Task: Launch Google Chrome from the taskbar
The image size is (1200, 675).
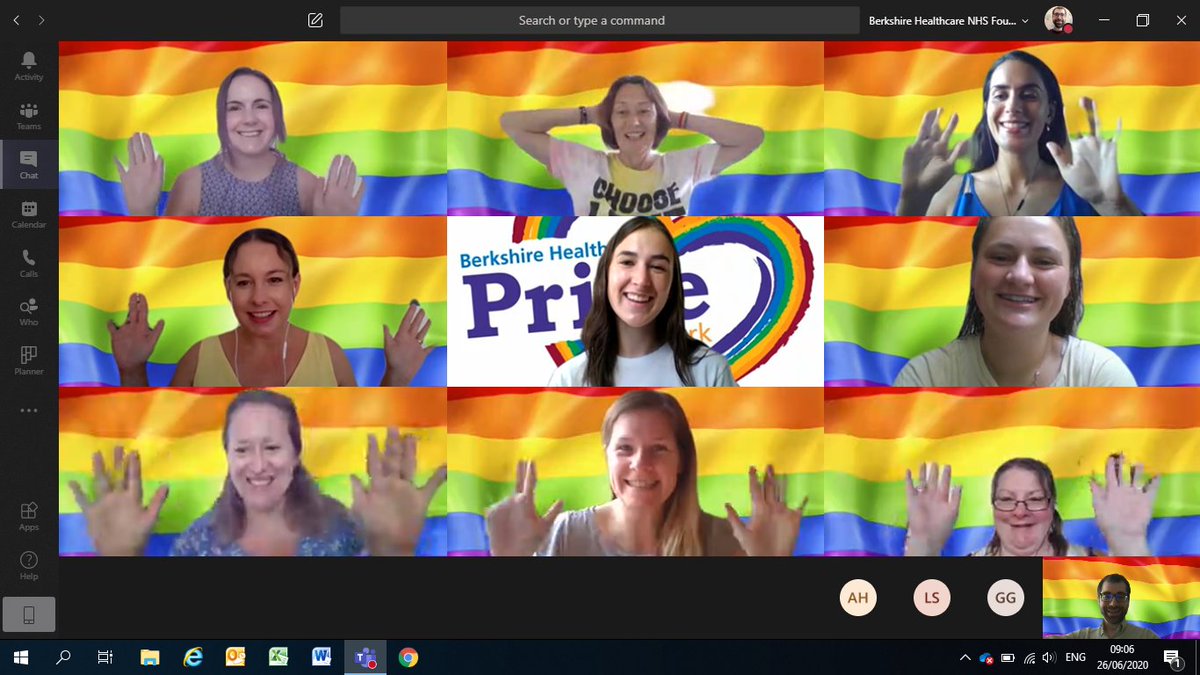Action: tap(408, 657)
